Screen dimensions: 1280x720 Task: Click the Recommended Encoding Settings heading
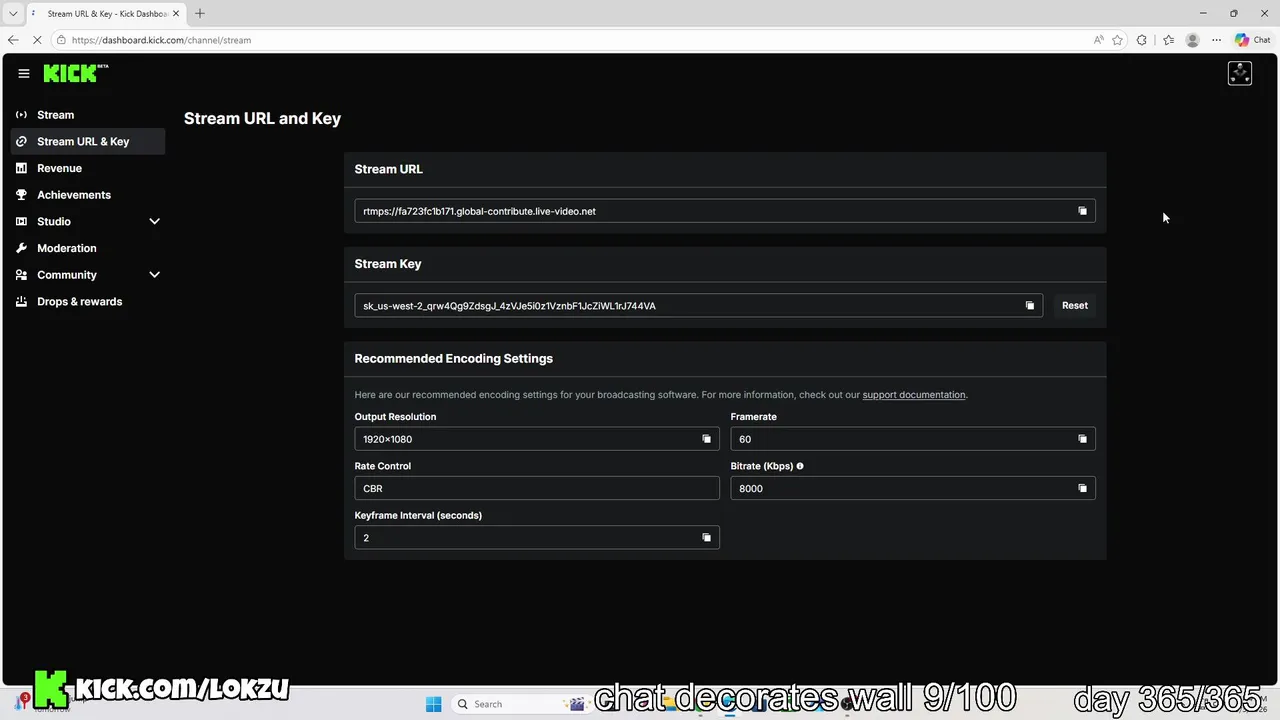[453, 358]
